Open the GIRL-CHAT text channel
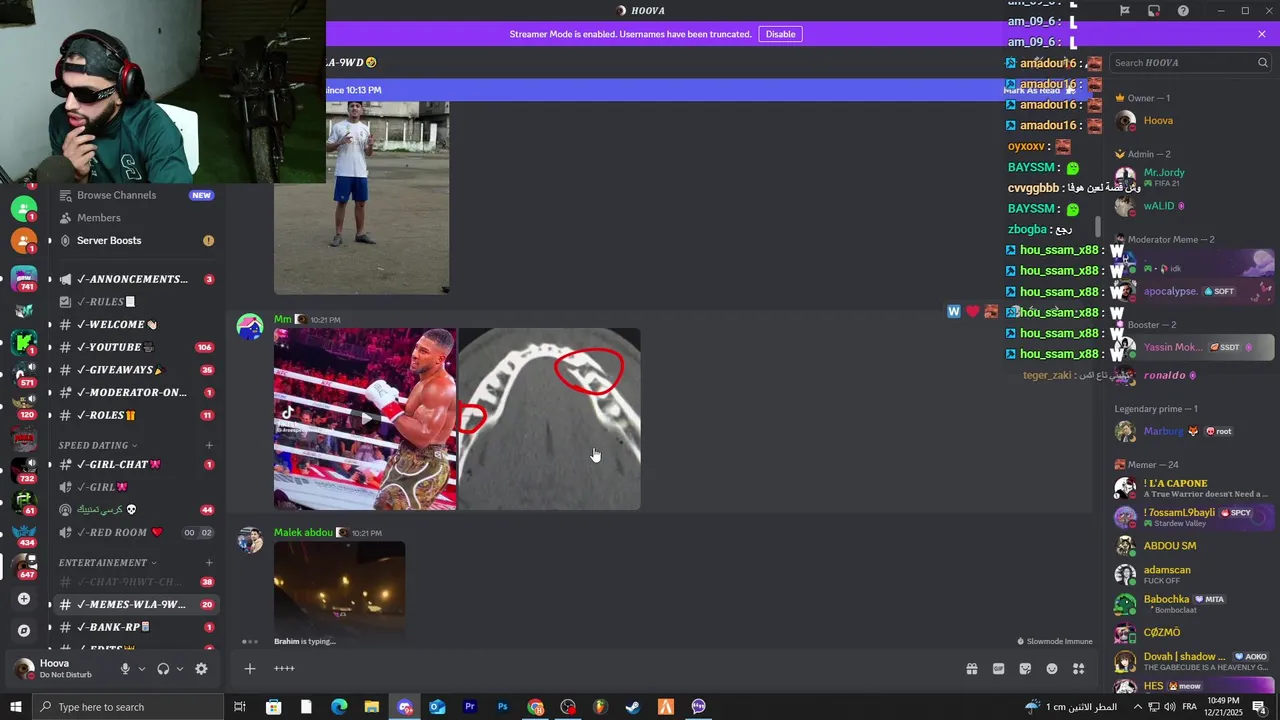This screenshot has height=720, width=1280. (x=136, y=465)
